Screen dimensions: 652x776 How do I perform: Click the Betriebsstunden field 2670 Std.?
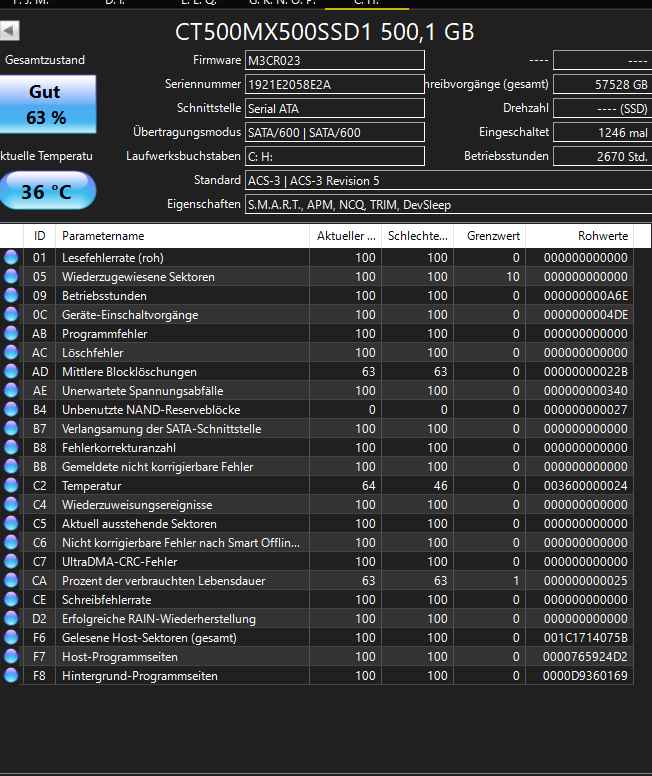click(x=602, y=156)
